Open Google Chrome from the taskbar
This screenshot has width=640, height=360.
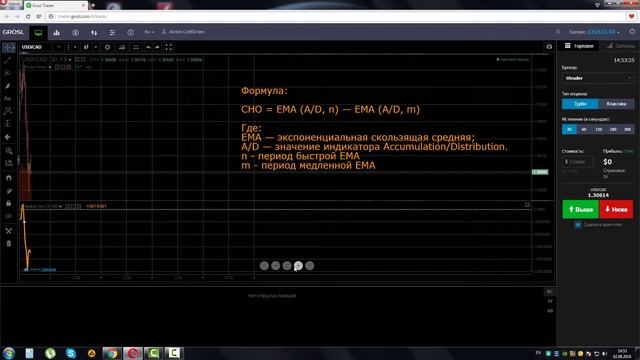[x=112, y=353]
